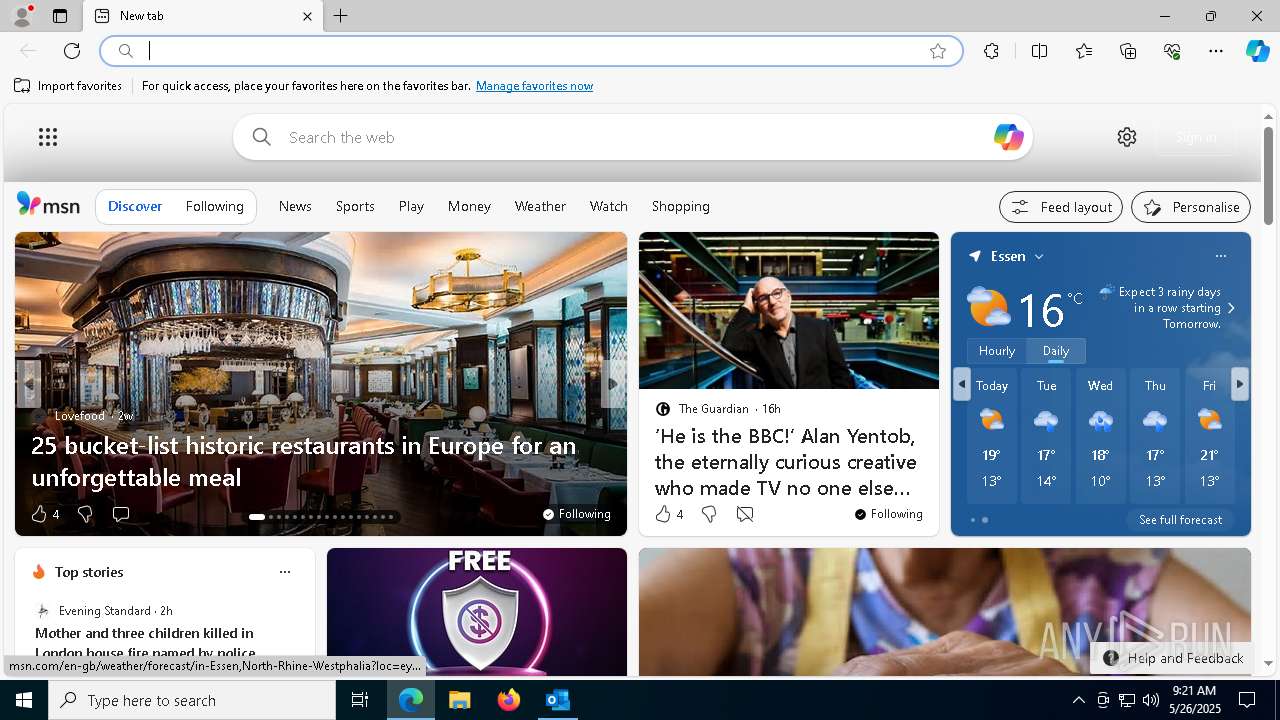Launch Firefox from taskbar

[509, 700]
